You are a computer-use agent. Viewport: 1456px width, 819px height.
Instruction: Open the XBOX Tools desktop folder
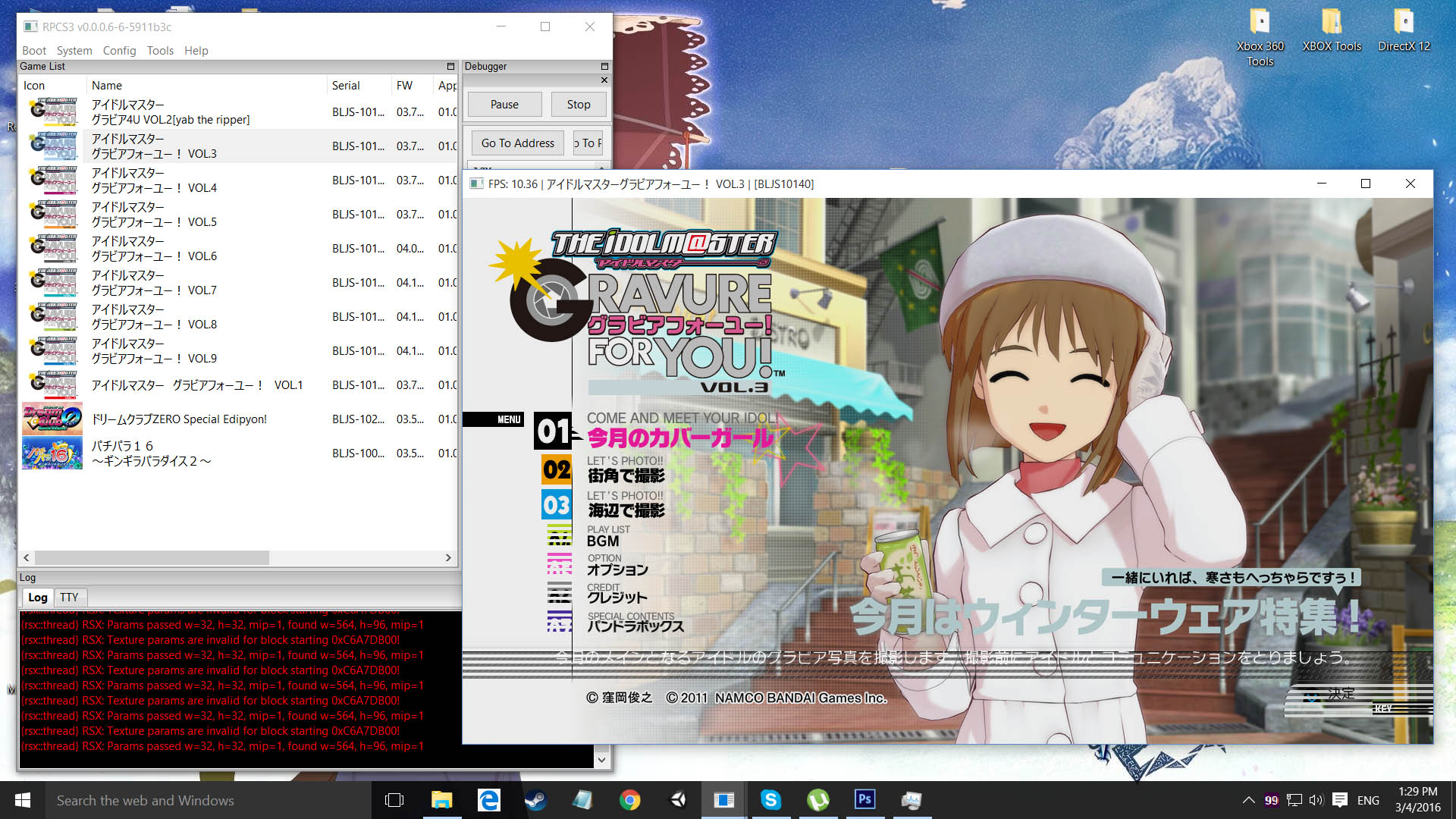coord(1332,30)
